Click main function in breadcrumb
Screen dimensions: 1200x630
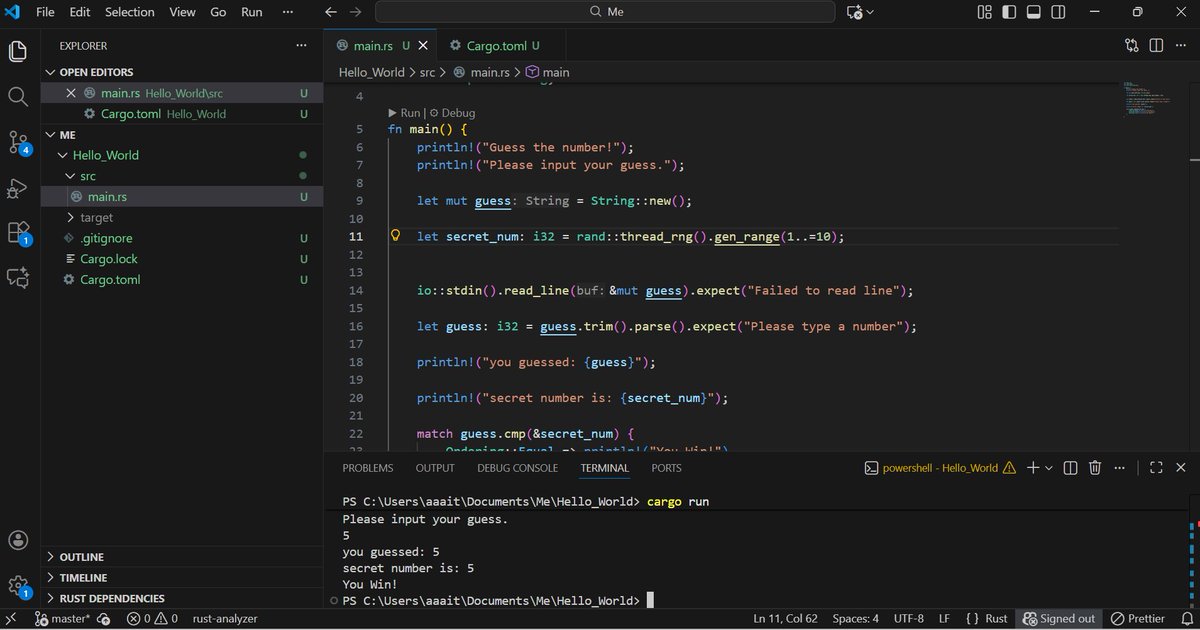pyautogui.click(x=547, y=72)
